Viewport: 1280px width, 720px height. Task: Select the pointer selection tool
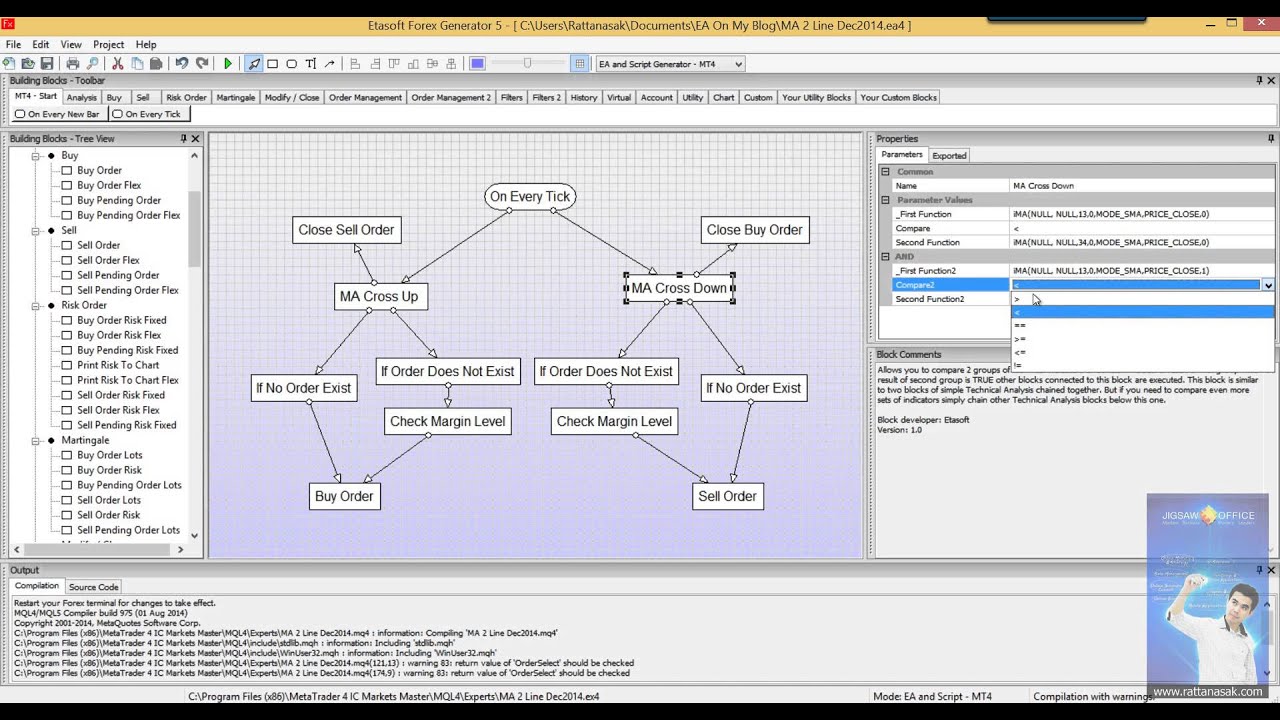(254, 64)
